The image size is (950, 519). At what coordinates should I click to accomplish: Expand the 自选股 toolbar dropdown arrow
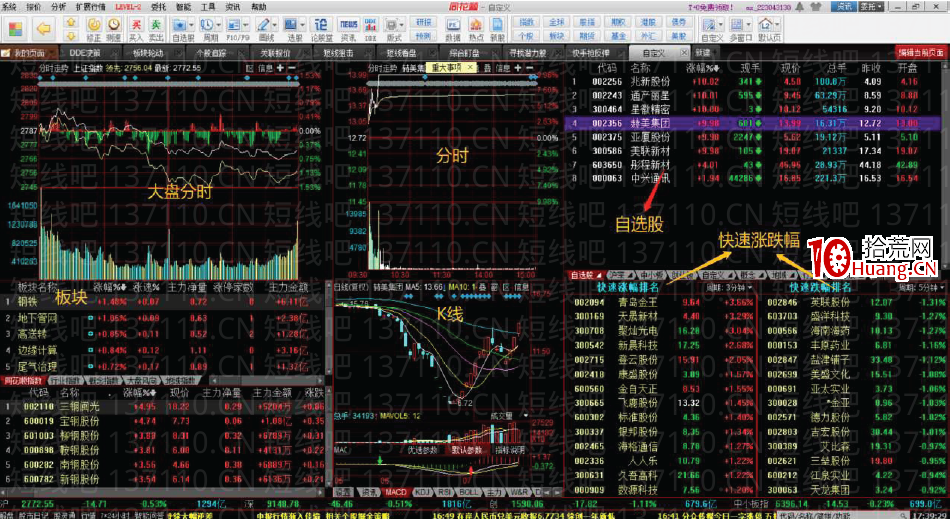(192, 25)
